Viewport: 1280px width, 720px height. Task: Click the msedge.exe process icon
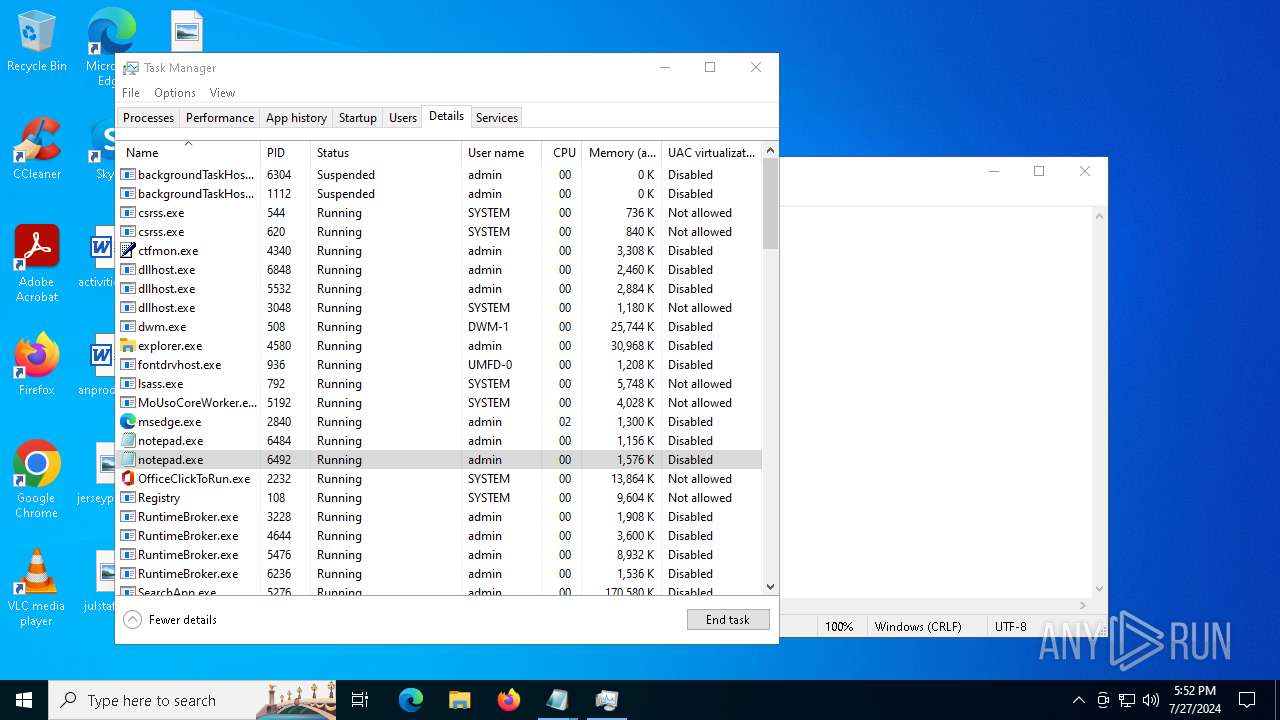tap(128, 422)
